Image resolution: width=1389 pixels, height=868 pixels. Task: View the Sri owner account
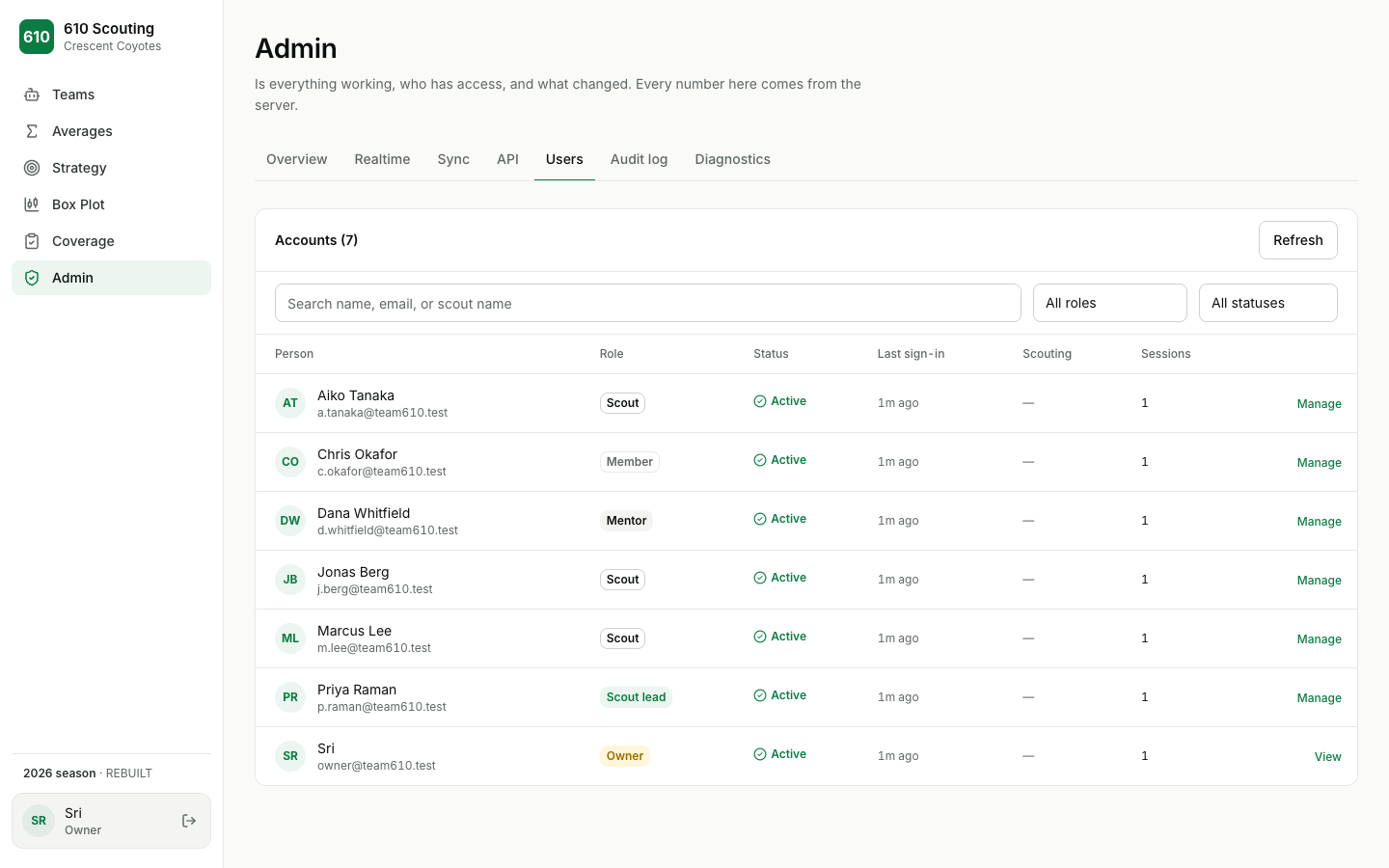(1327, 757)
